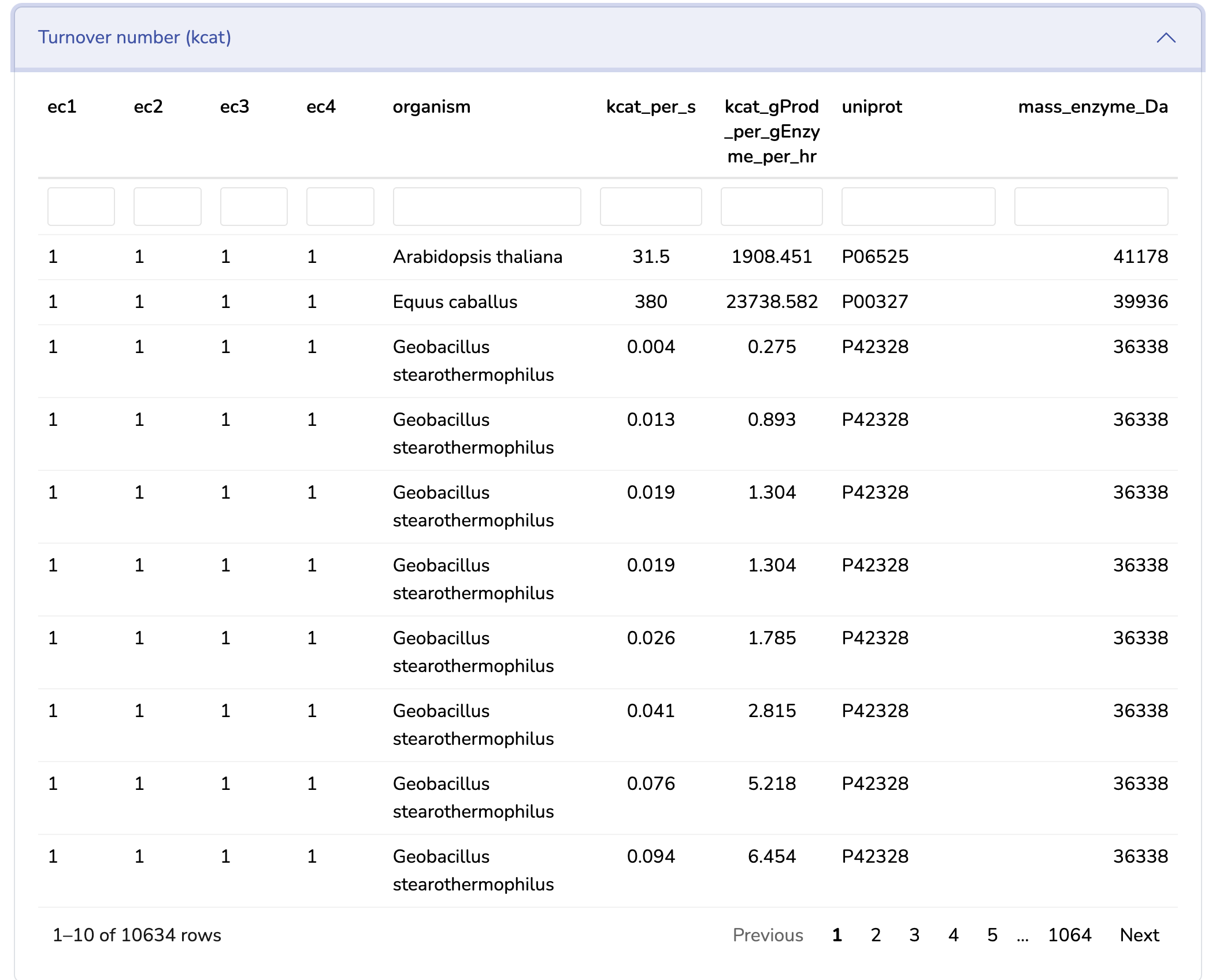The width and height of the screenshot is (1216, 980).
Task: Click uniprot entry P06525 for Arabidopsis thaliana
Action: pos(875,257)
